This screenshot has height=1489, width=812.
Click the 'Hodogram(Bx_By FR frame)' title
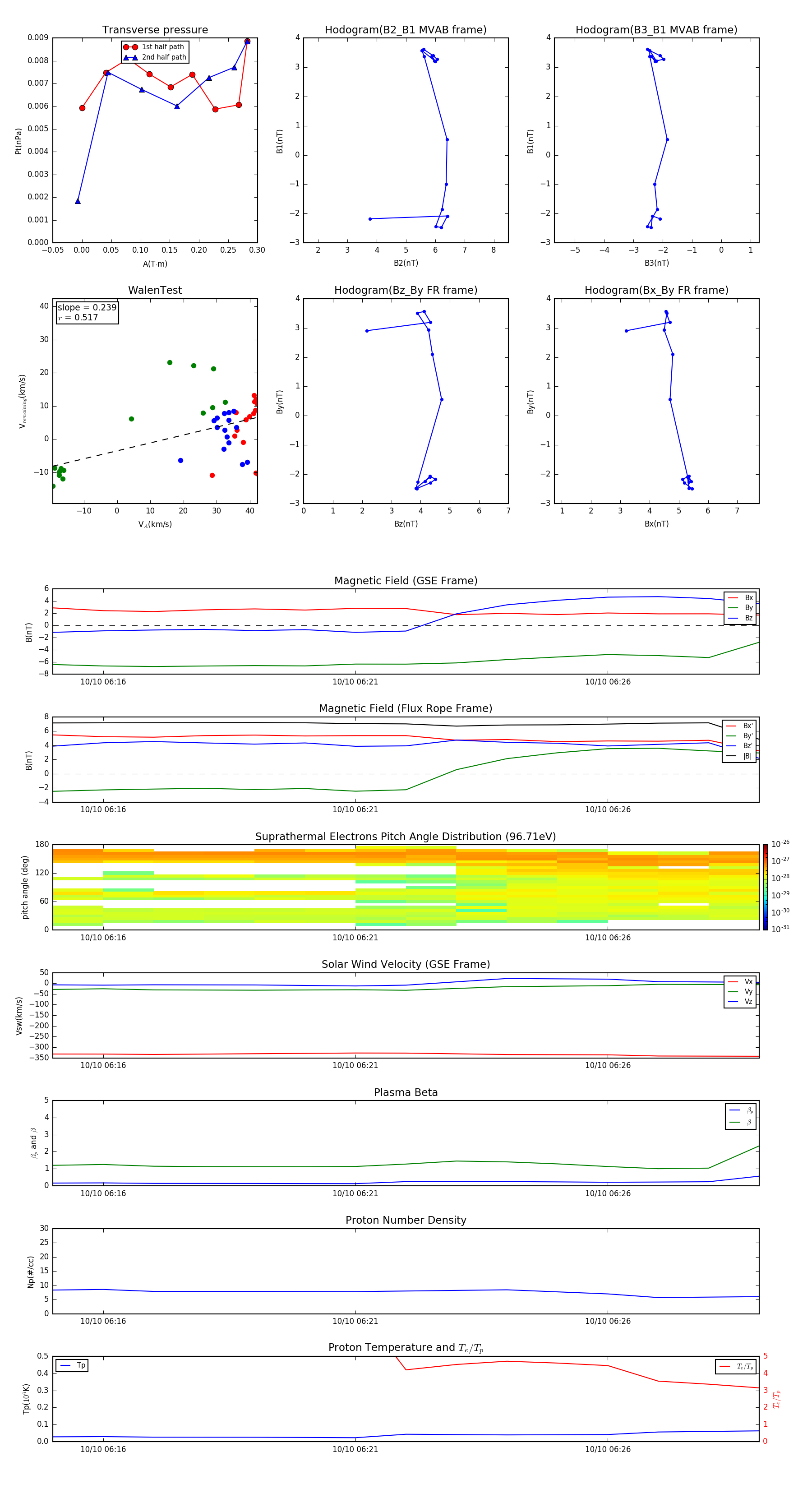[x=656, y=290]
